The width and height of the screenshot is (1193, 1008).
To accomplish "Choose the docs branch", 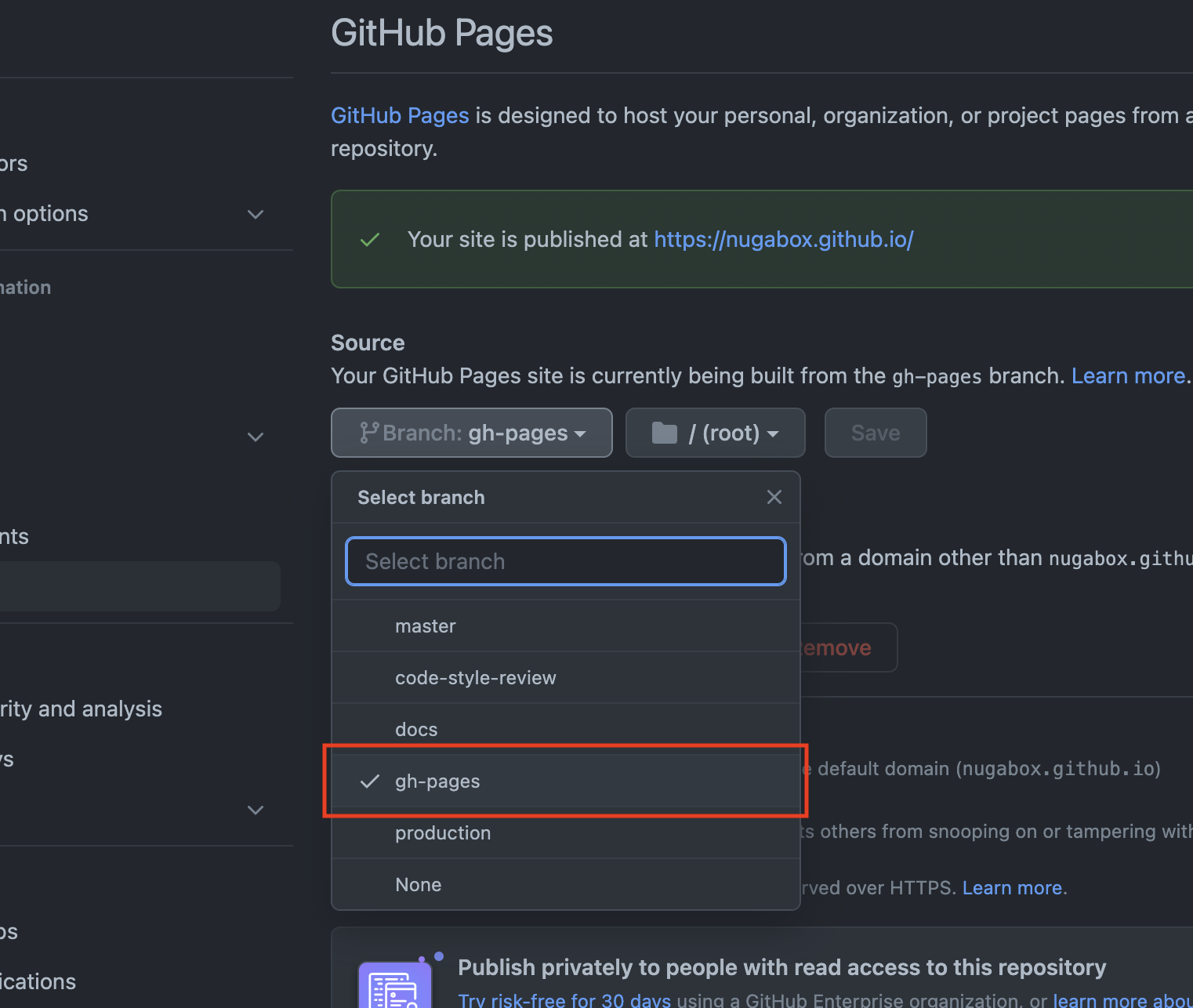I will tap(416, 730).
